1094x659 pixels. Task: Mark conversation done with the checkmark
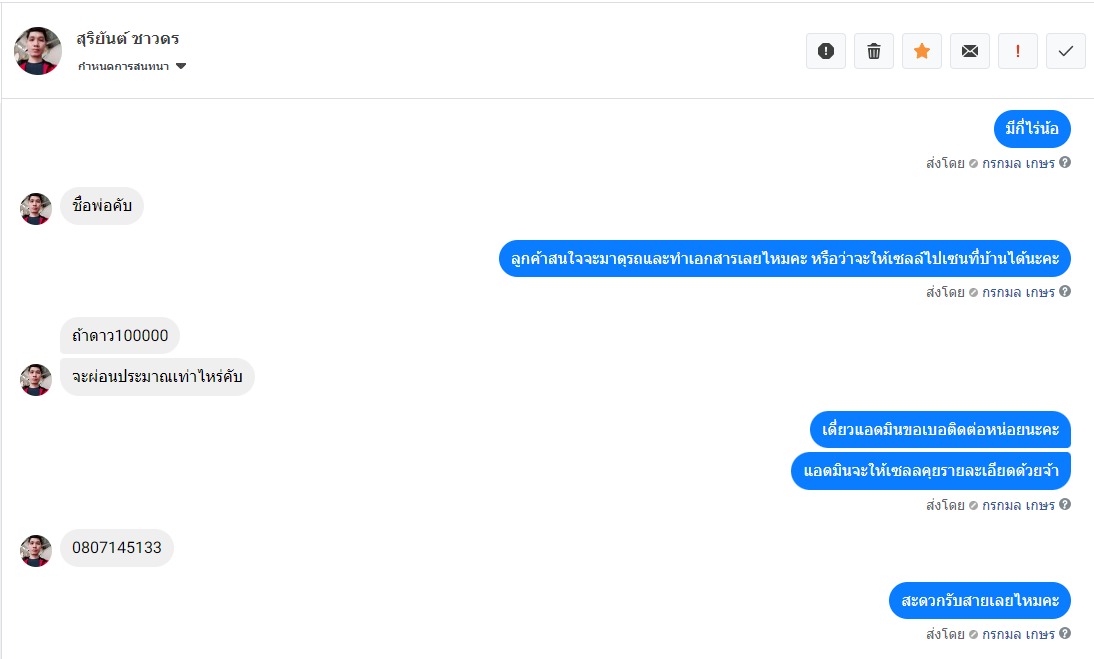point(1066,51)
